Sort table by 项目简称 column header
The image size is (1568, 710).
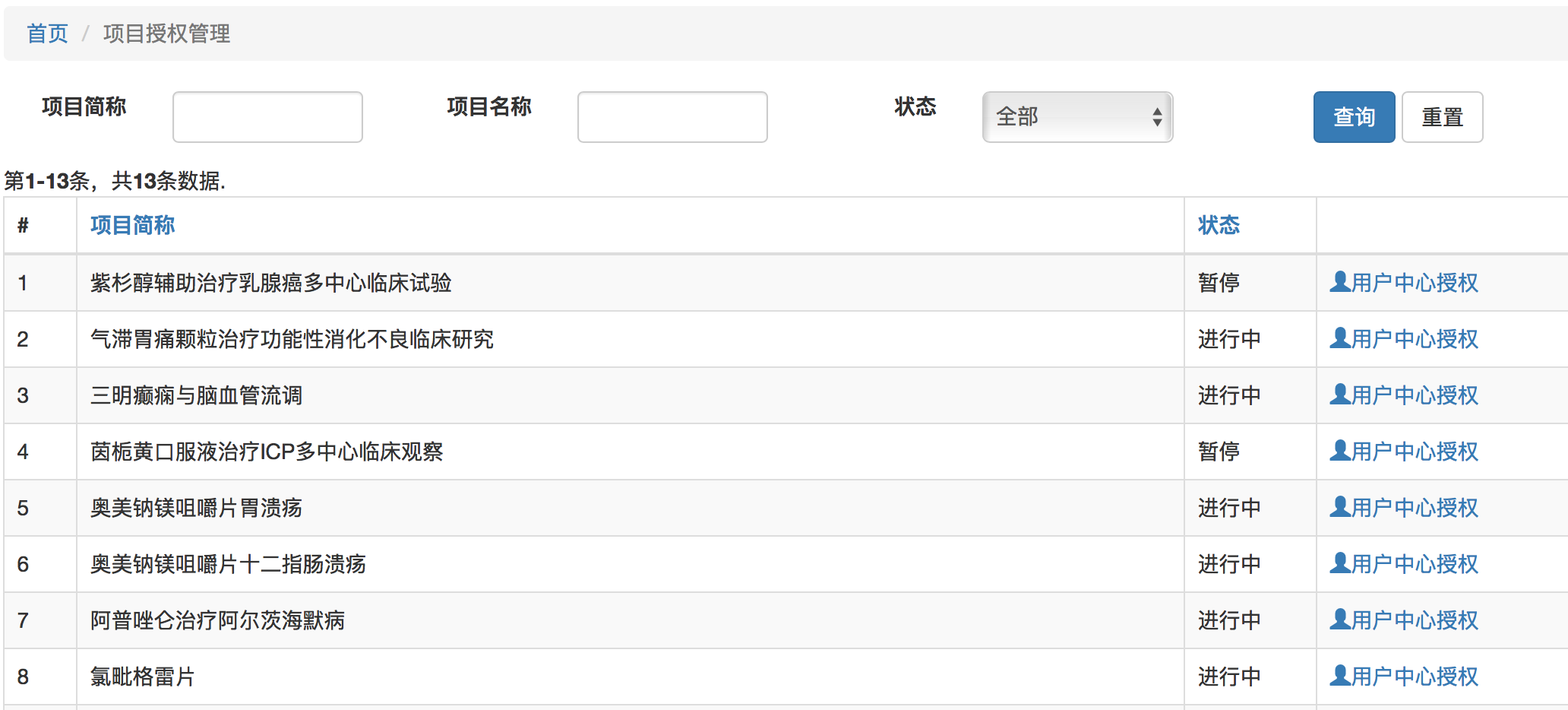tap(132, 225)
